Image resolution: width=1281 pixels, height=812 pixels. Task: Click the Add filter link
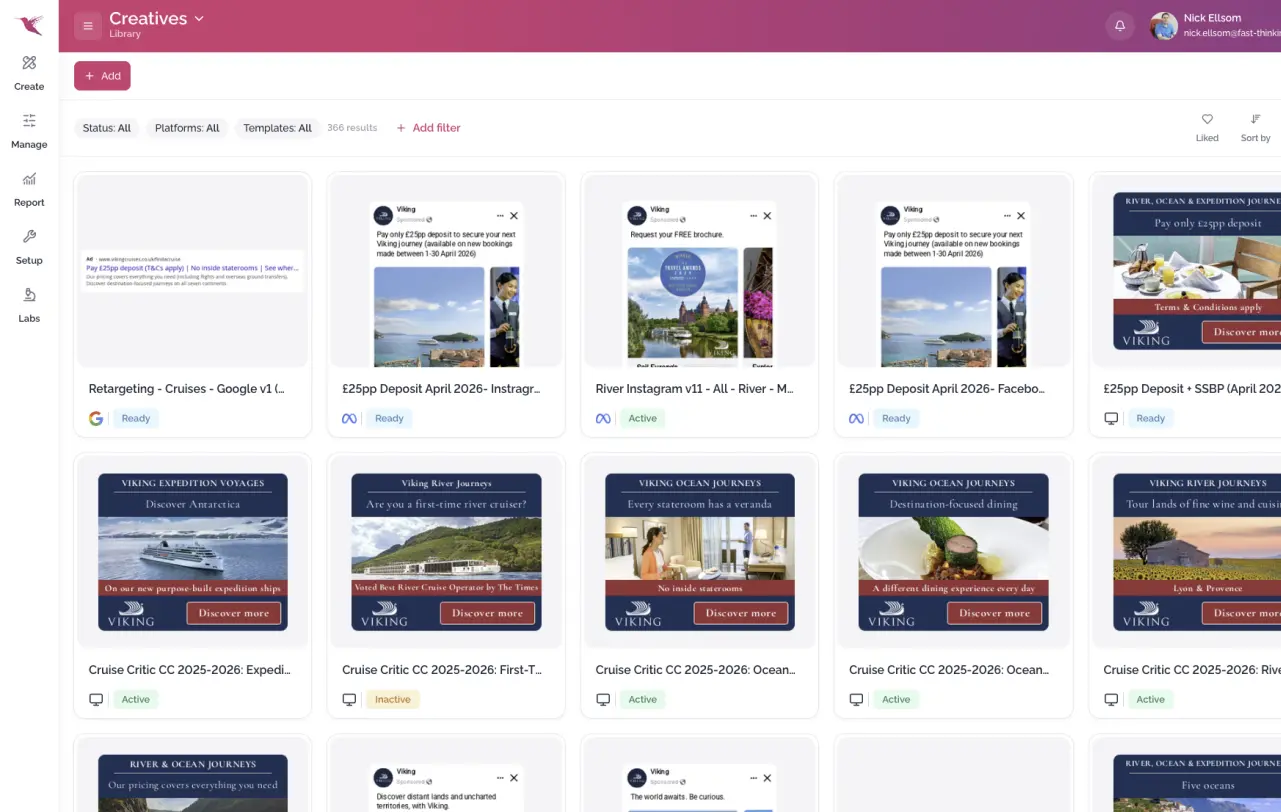pyautogui.click(x=428, y=128)
